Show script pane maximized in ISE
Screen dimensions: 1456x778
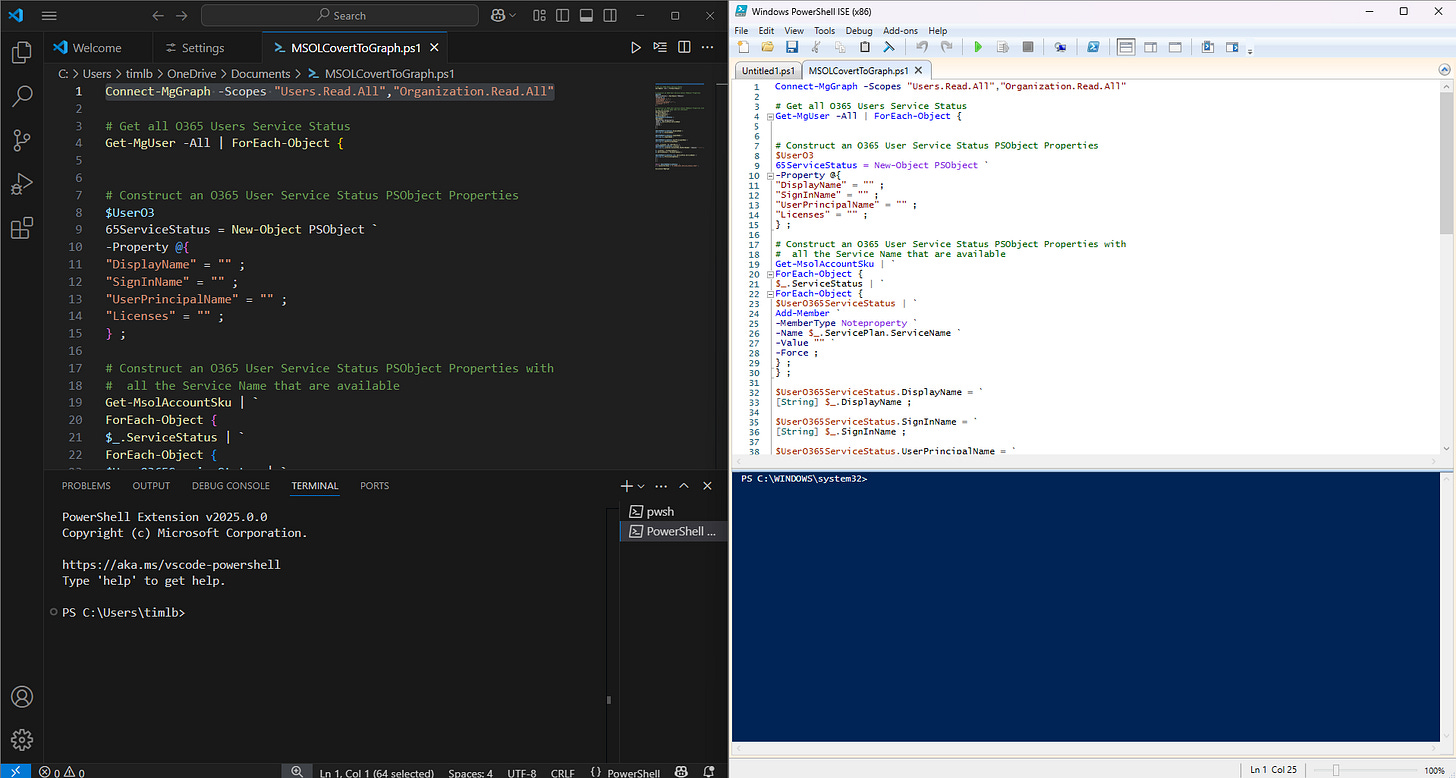click(1175, 47)
